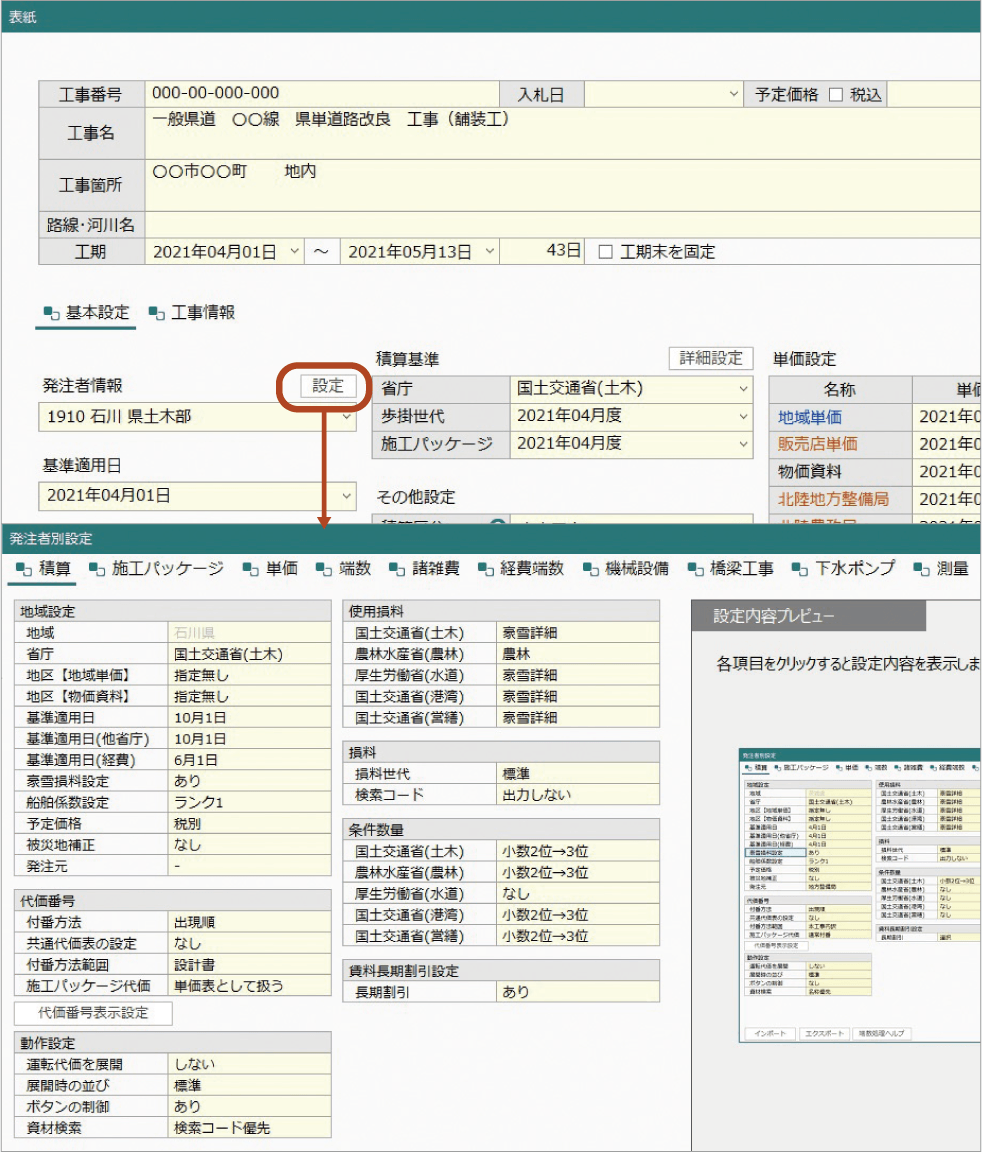Click the 基本設定 tab icon
982x1152 pixels.
[51, 313]
